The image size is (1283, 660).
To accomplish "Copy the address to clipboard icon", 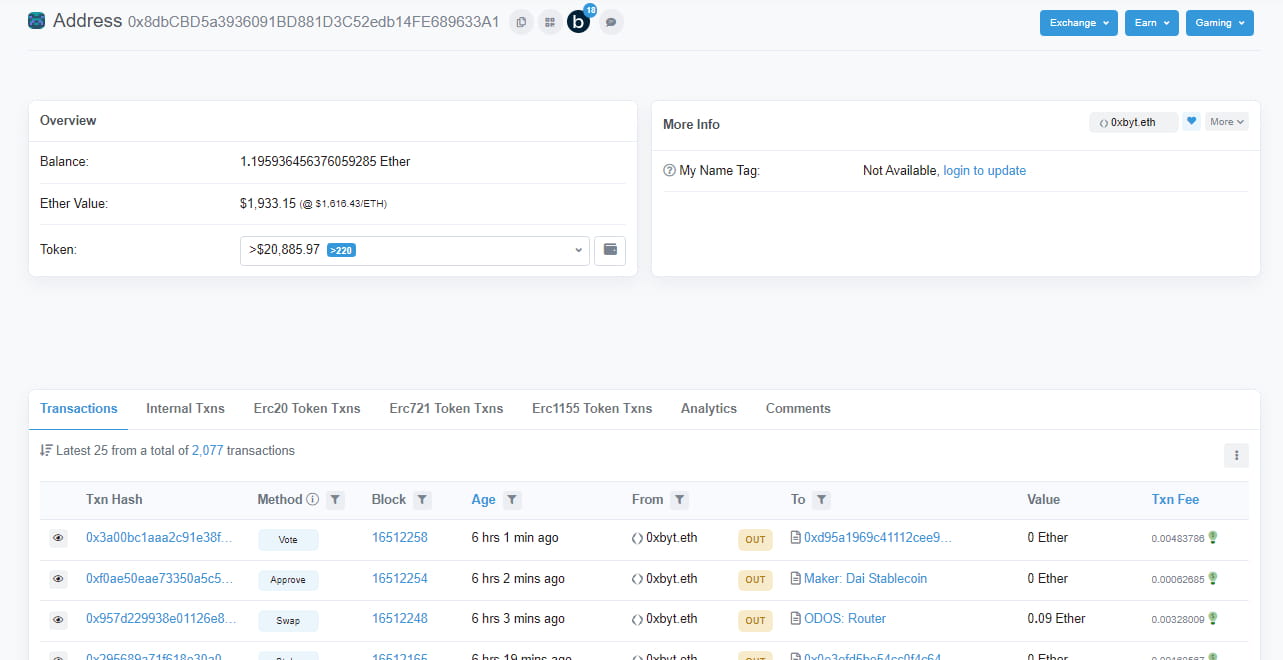I will point(521,22).
